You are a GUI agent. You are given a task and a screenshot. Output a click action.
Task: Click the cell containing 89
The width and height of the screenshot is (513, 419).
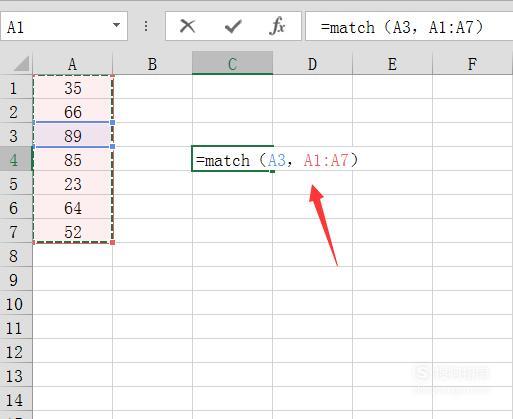73,136
